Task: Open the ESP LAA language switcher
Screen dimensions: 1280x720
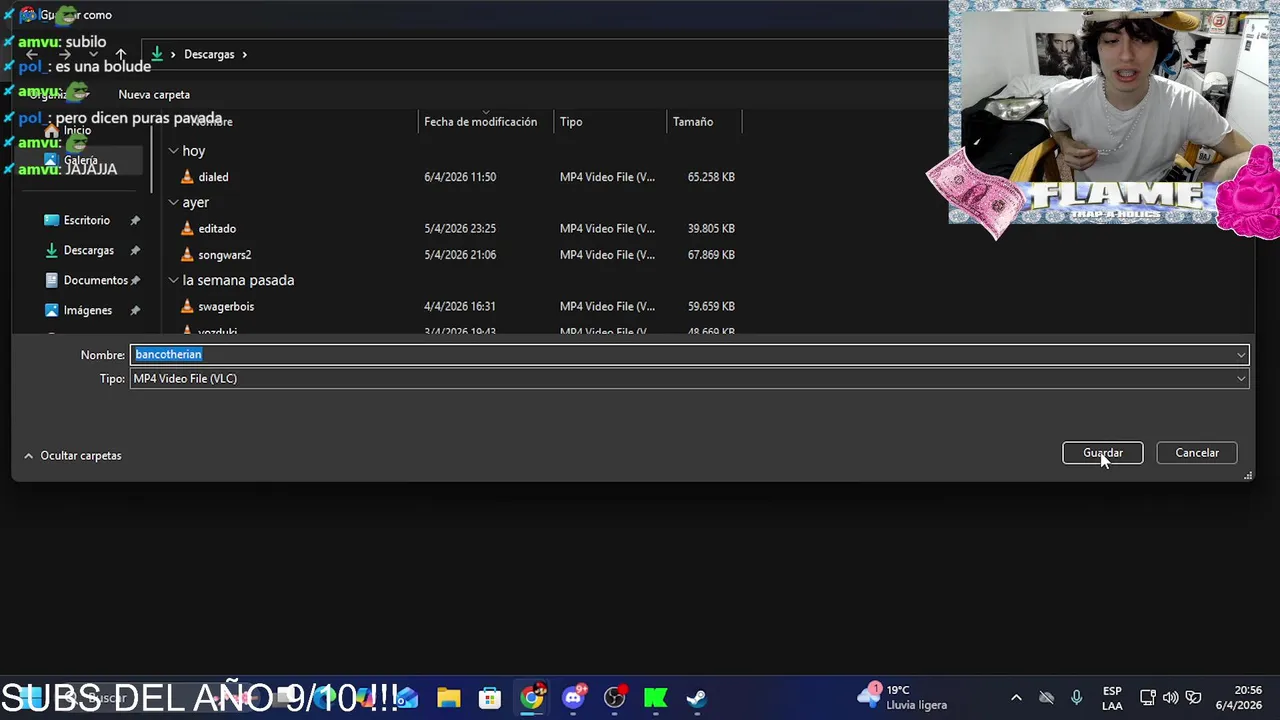Action: coord(1112,698)
